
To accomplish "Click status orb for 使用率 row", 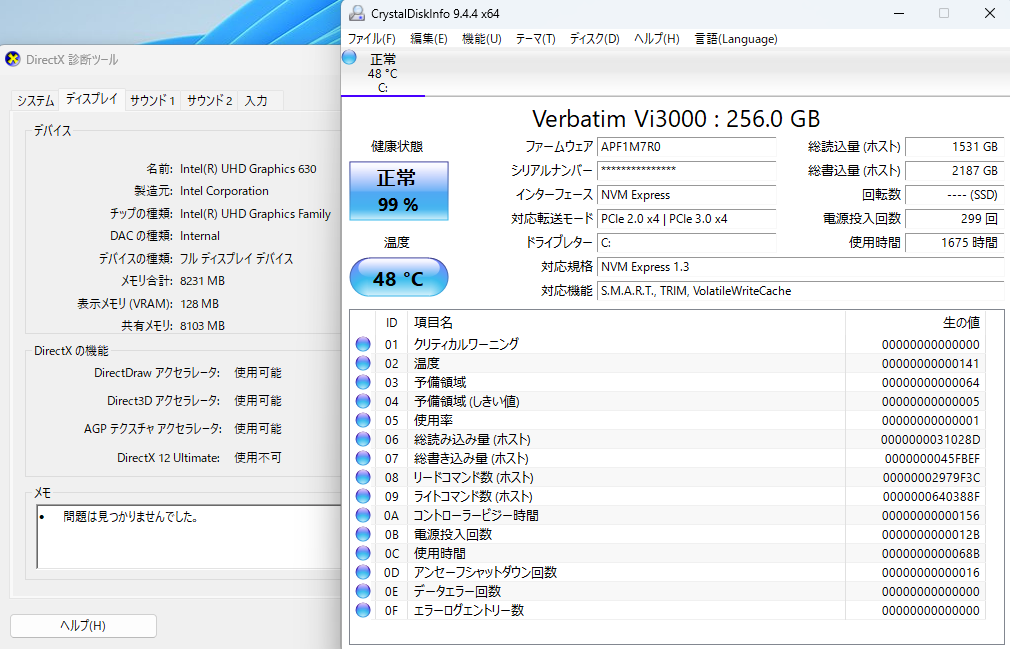I will [363, 420].
